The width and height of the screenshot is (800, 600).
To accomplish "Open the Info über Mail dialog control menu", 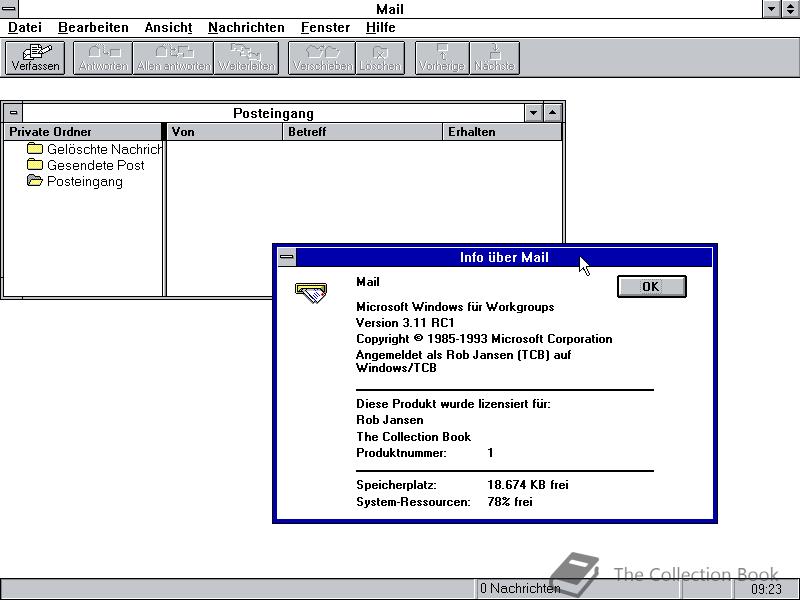I will [x=287, y=257].
